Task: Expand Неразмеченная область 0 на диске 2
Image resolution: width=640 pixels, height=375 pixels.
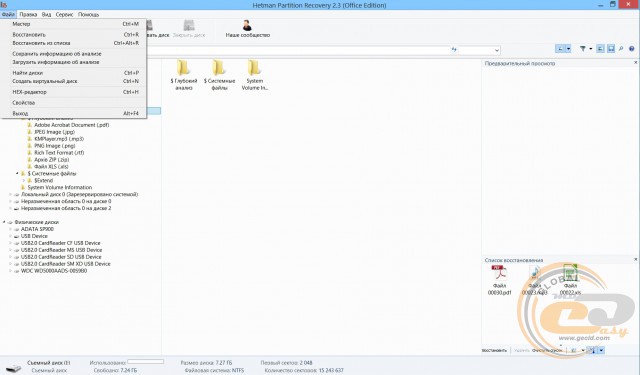Action: pos(10,209)
